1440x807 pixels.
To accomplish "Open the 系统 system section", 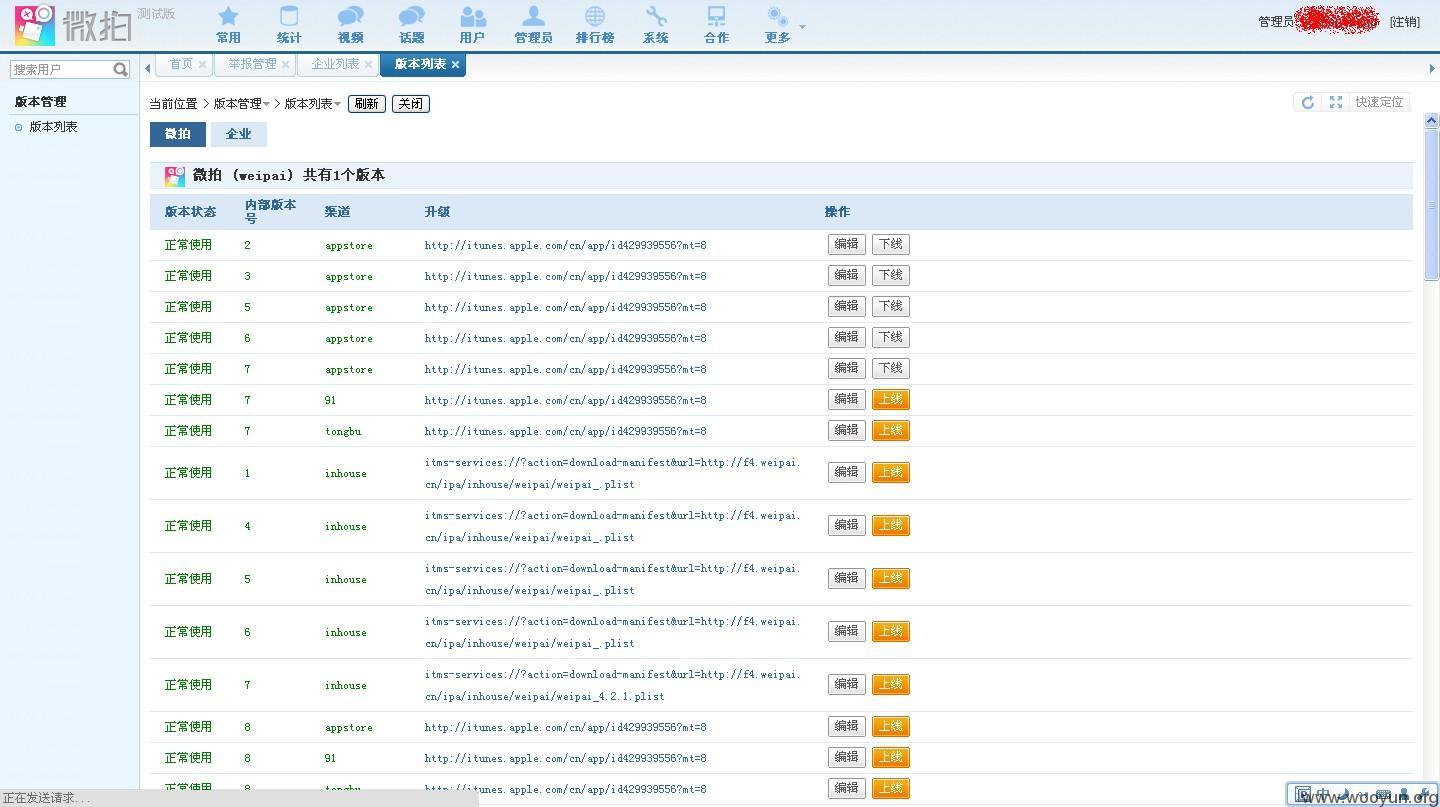I will pyautogui.click(x=656, y=25).
